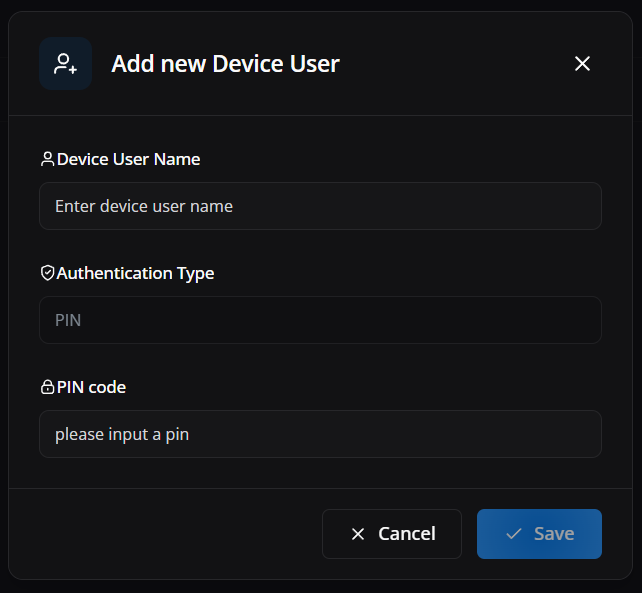Click the lock icon beside PIN code

click(47, 387)
